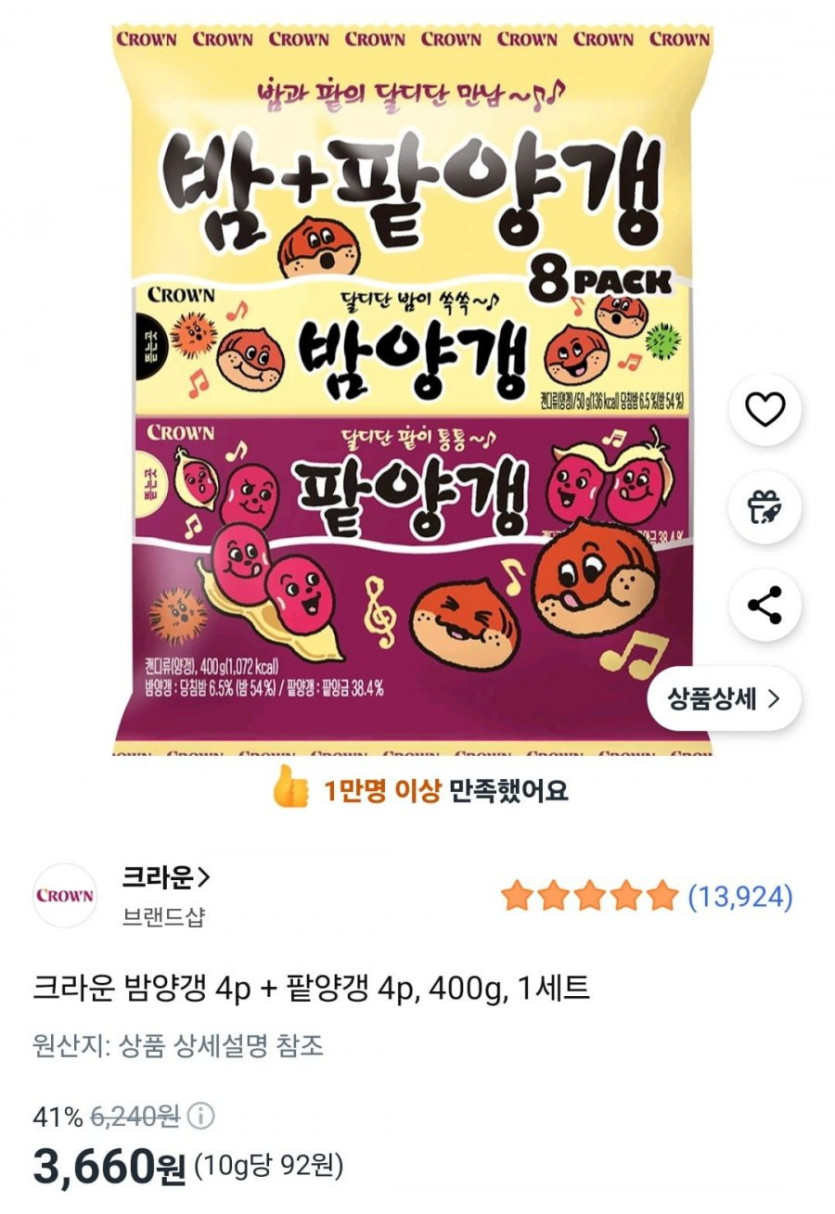The image size is (835, 1214).
Task: Tap chevron arrow beside 크라운 brand name
Action: point(203,878)
